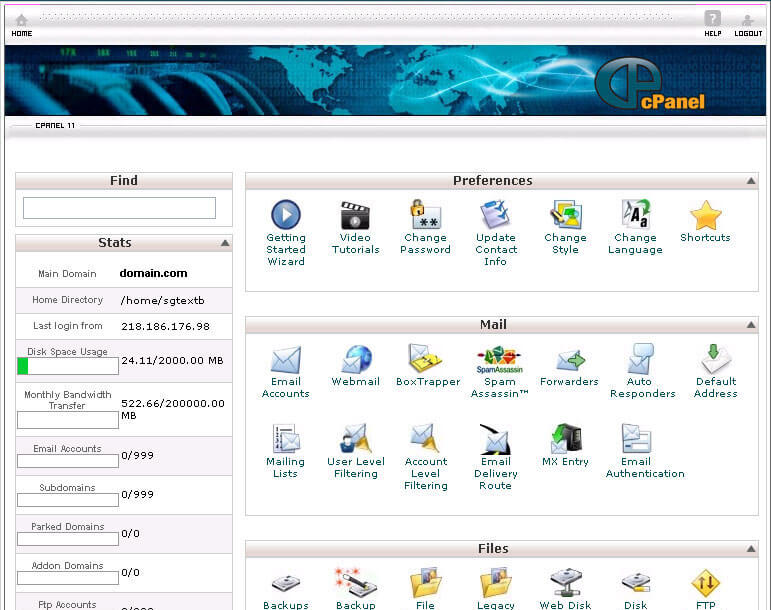Click the '/home/sgtextb' home directory value
The image size is (771, 610).
point(163,300)
